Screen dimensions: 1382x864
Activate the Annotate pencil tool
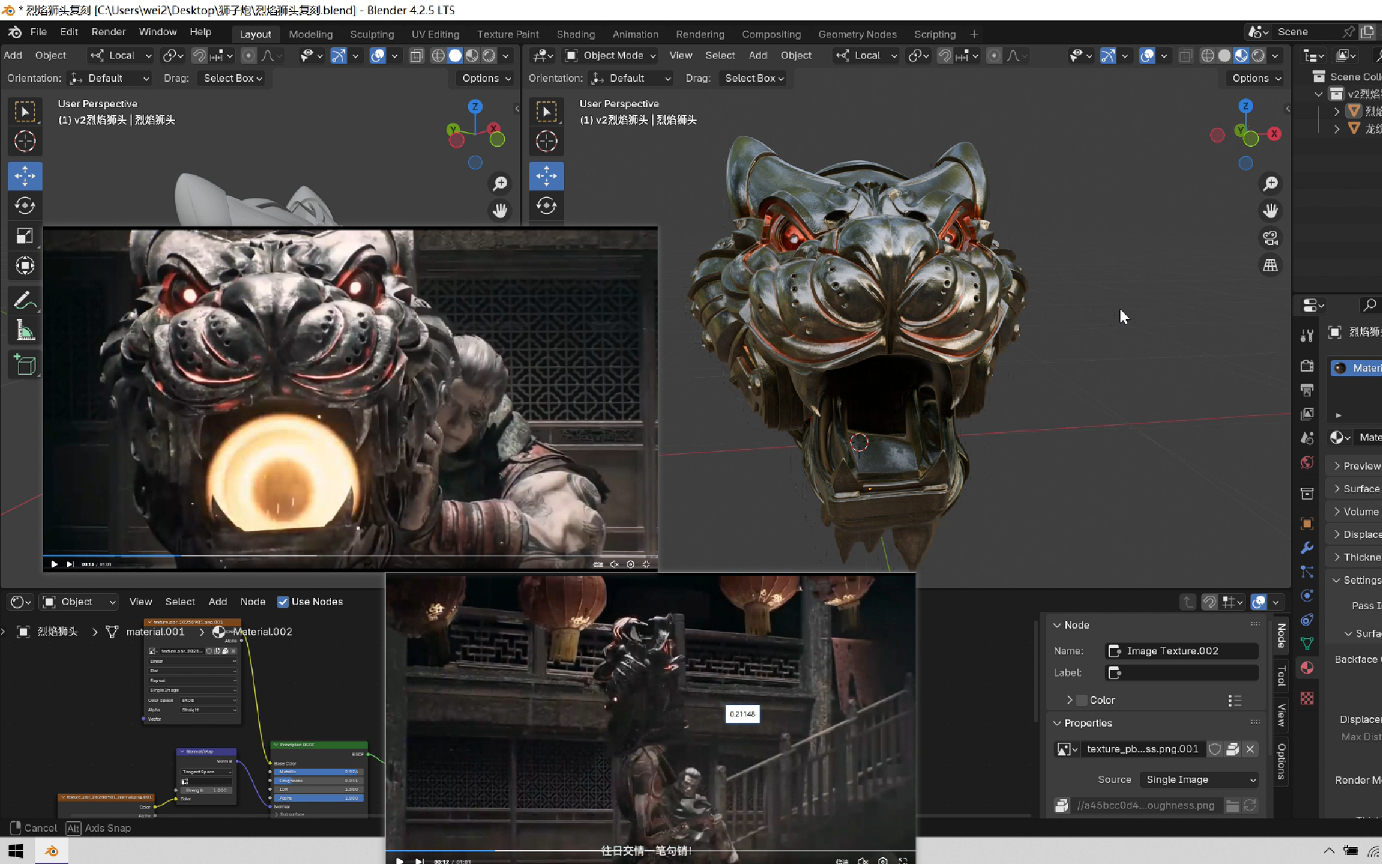tap(25, 300)
